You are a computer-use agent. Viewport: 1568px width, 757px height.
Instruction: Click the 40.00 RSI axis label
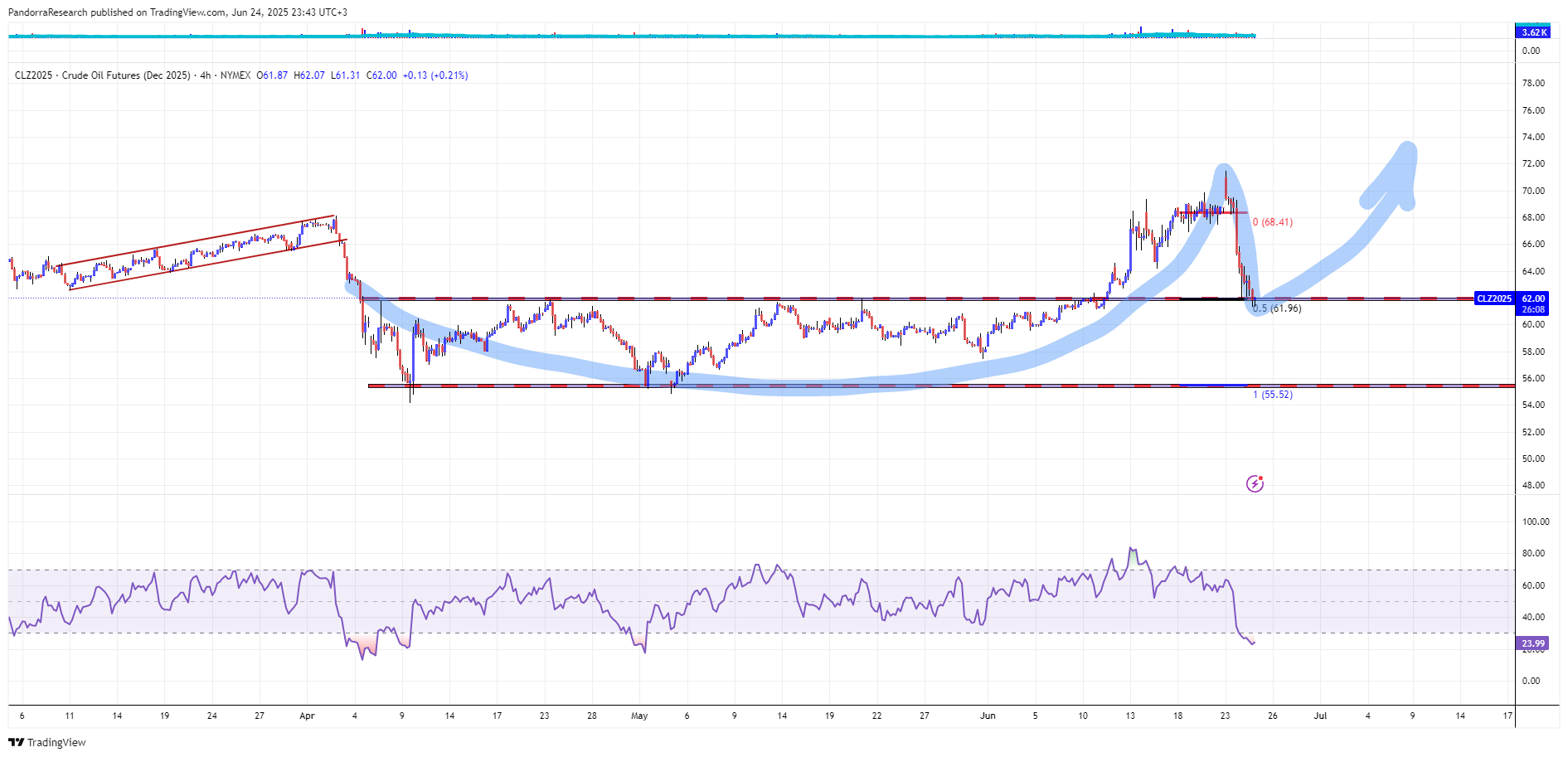pyautogui.click(x=1533, y=617)
